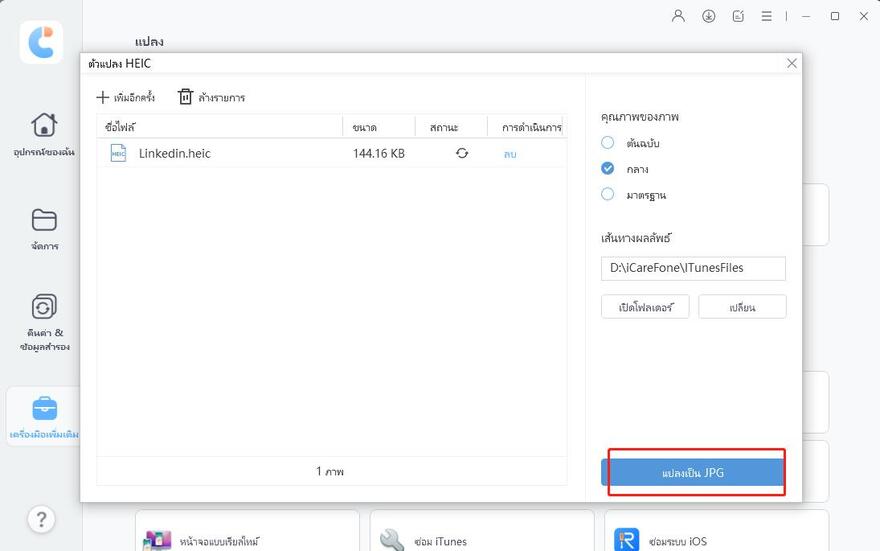Select the original quality radio button
The width and height of the screenshot is (880, 551).
(608, 143)
